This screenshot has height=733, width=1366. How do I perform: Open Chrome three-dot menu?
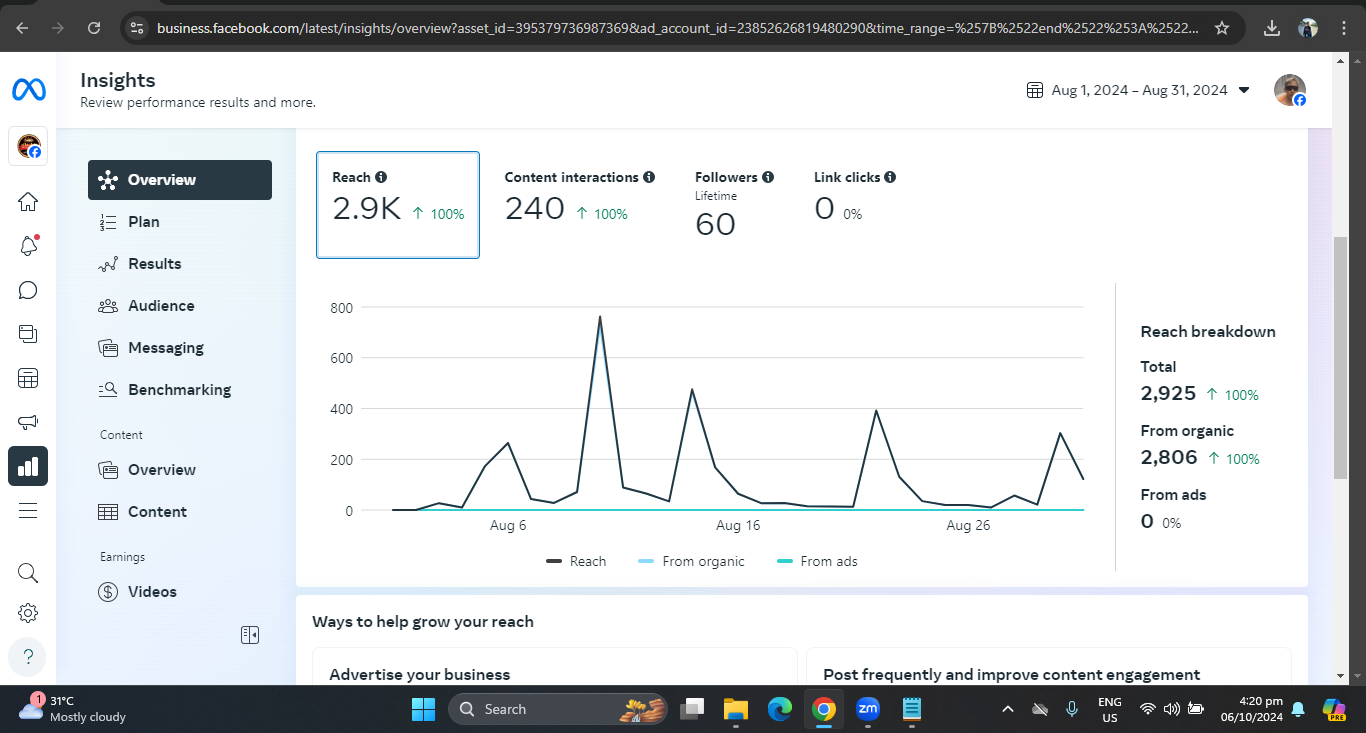coord(1344,28)
